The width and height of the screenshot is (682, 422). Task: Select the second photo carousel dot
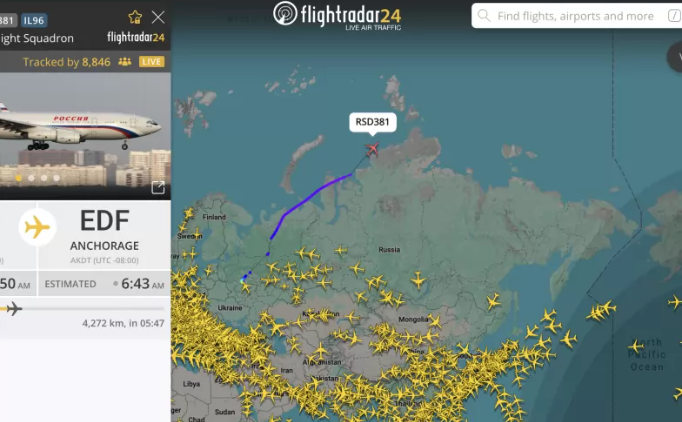click(x=31, y=178)
